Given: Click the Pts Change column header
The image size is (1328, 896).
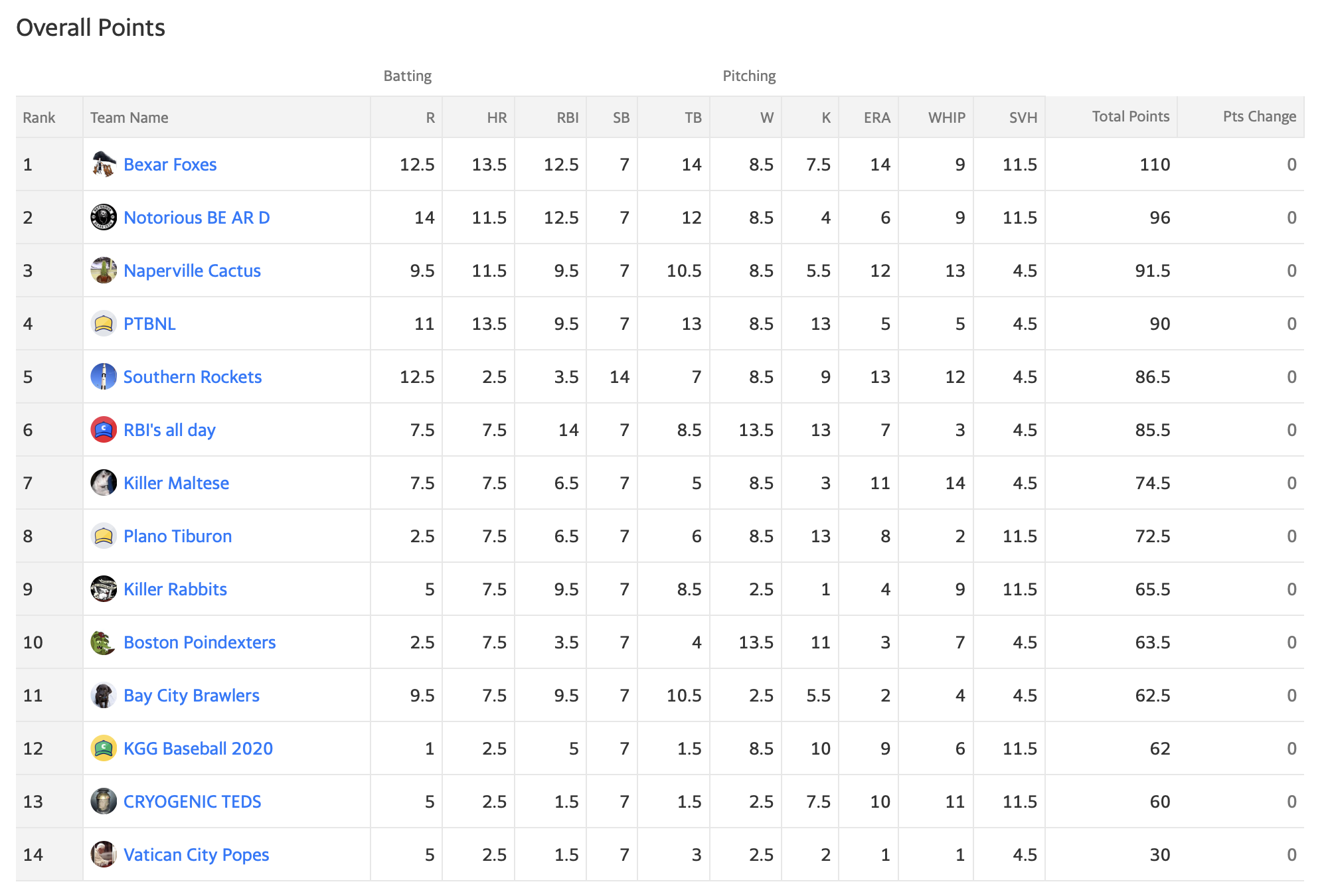Looking at the screenshot, I should coord(1260,116).
